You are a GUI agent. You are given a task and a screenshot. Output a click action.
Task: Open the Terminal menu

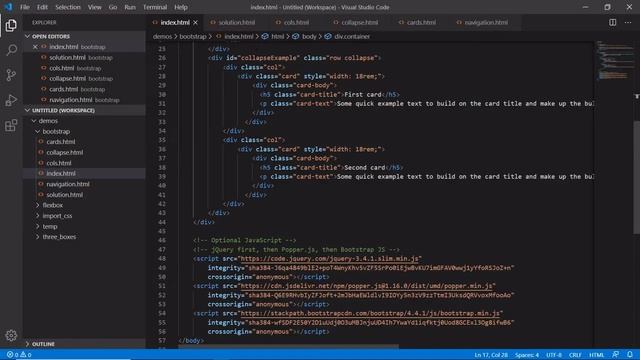(155, 7)
